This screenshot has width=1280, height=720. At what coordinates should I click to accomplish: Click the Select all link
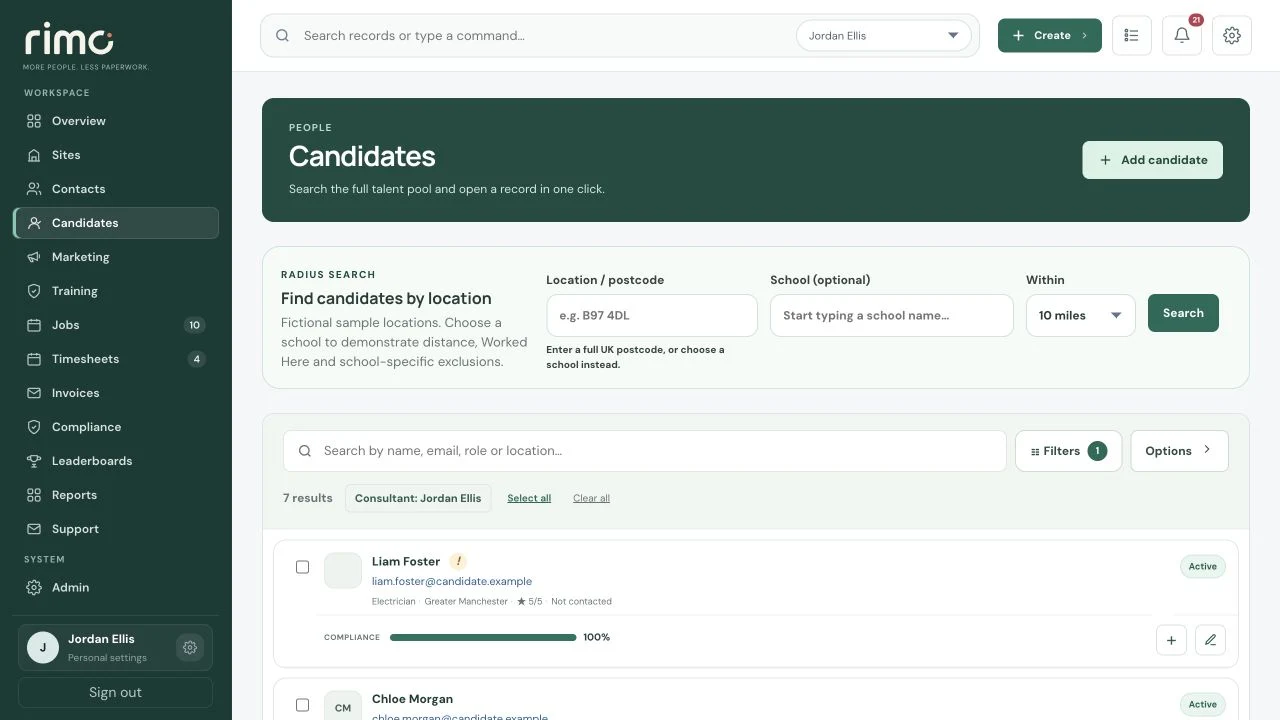(529, 498)
